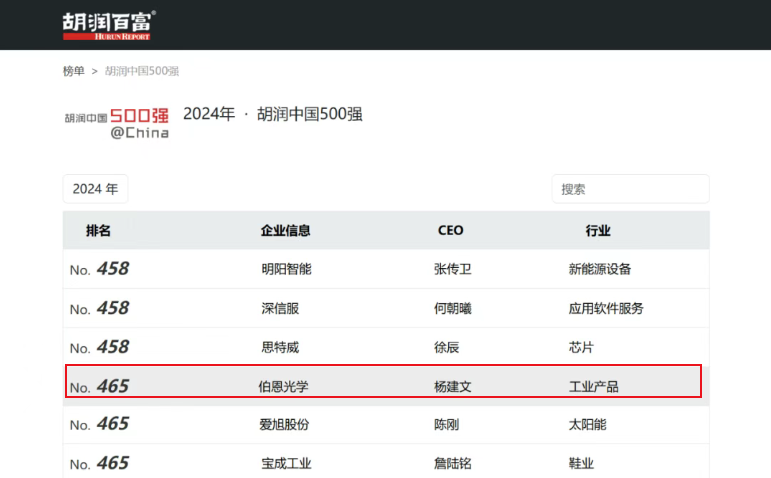Screen dimensions: 771x478
Task: Open 深信服 company entry
Action: point(280,309)
